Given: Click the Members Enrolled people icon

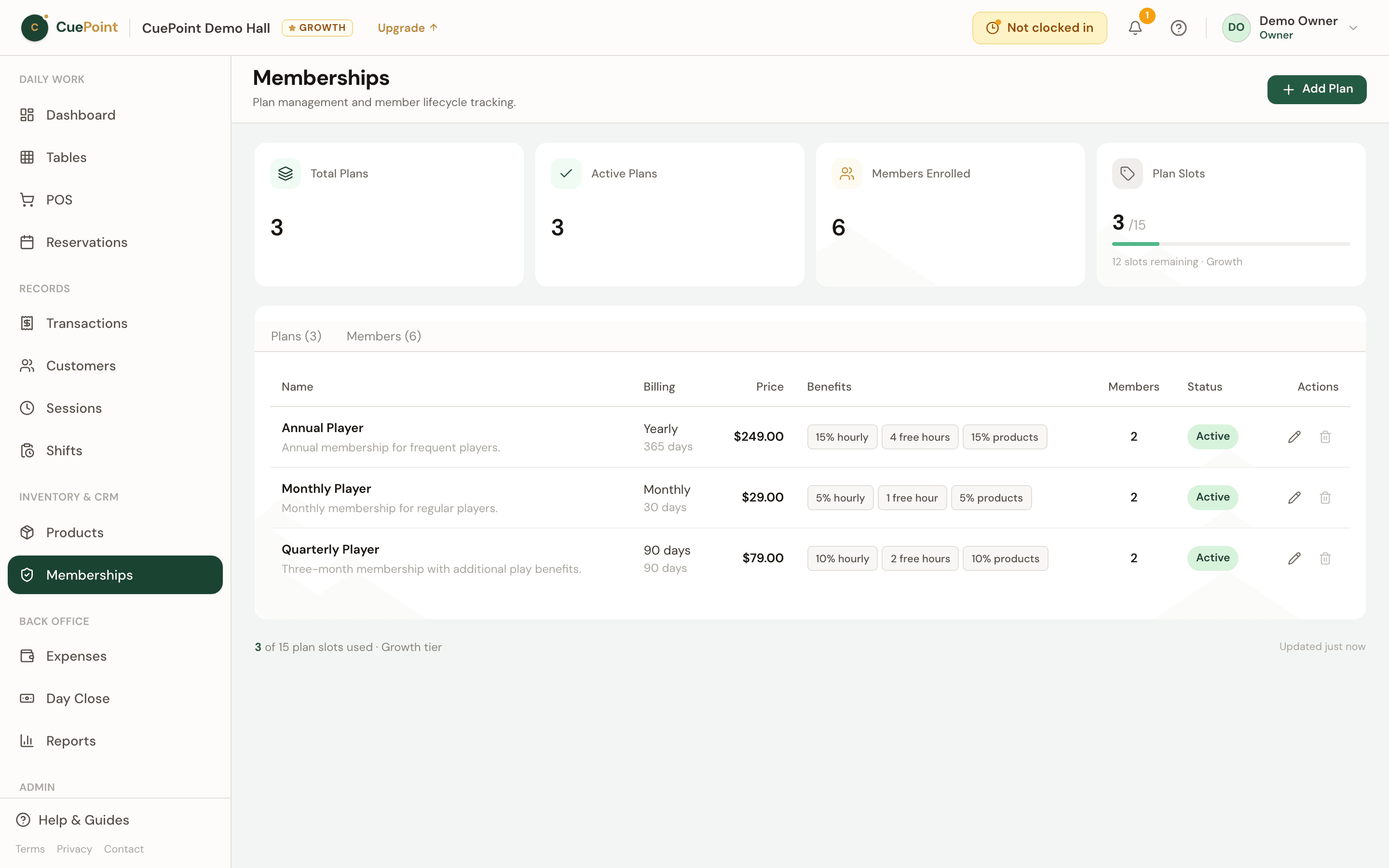Looking at the screenshot, I should pos(846,174).
